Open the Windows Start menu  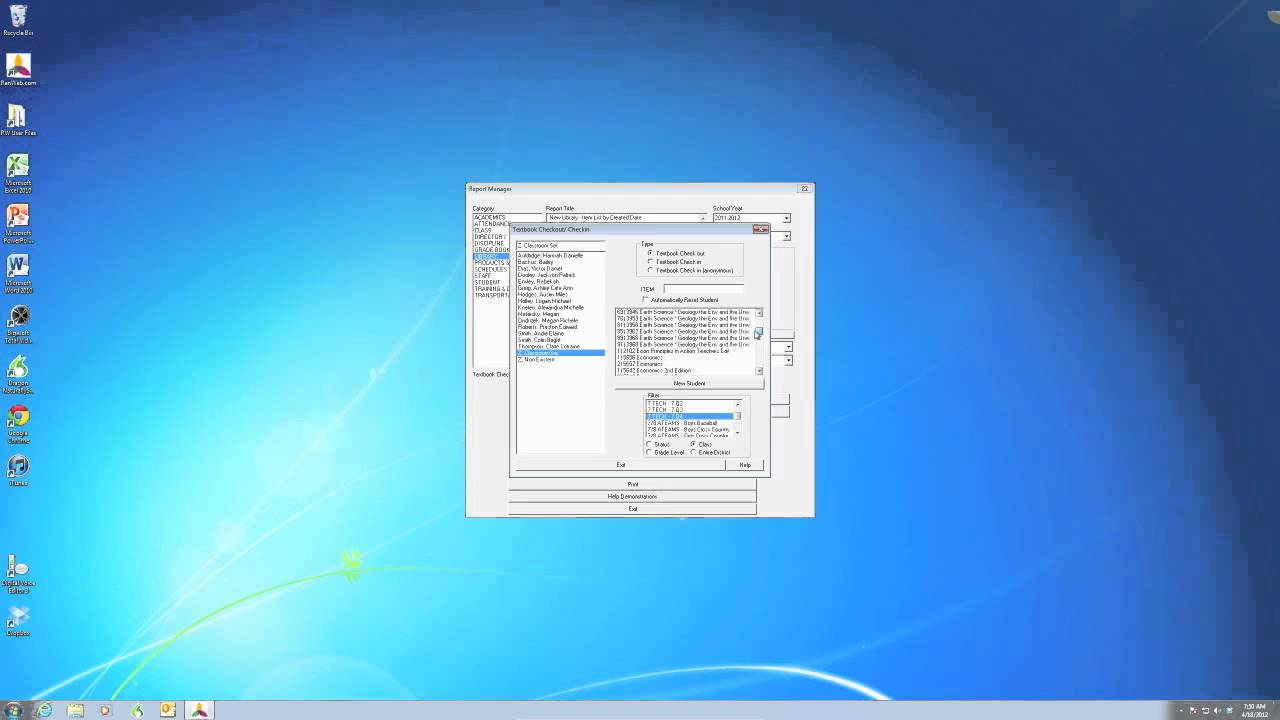(x=13, y=710)
